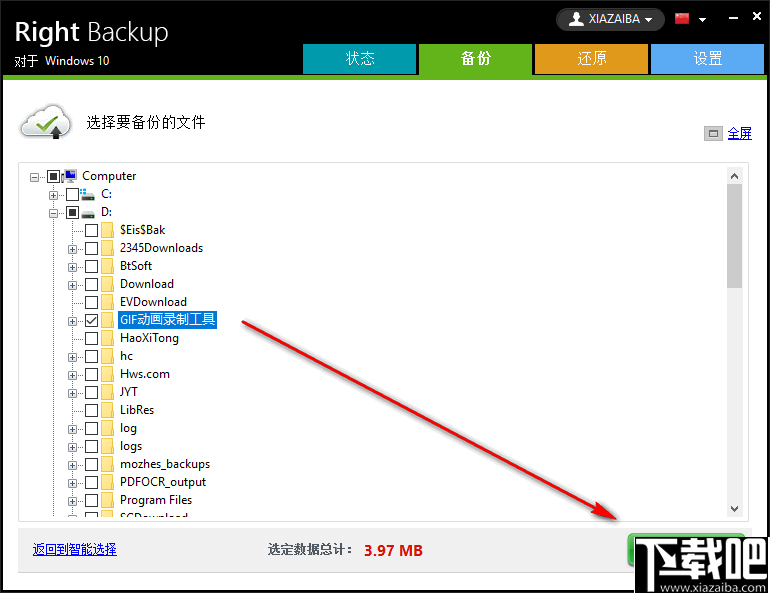The width and height of the screenshot is (770, 593).
Task: Check the 2345Downloads checkbox
Action: (91, 248)
